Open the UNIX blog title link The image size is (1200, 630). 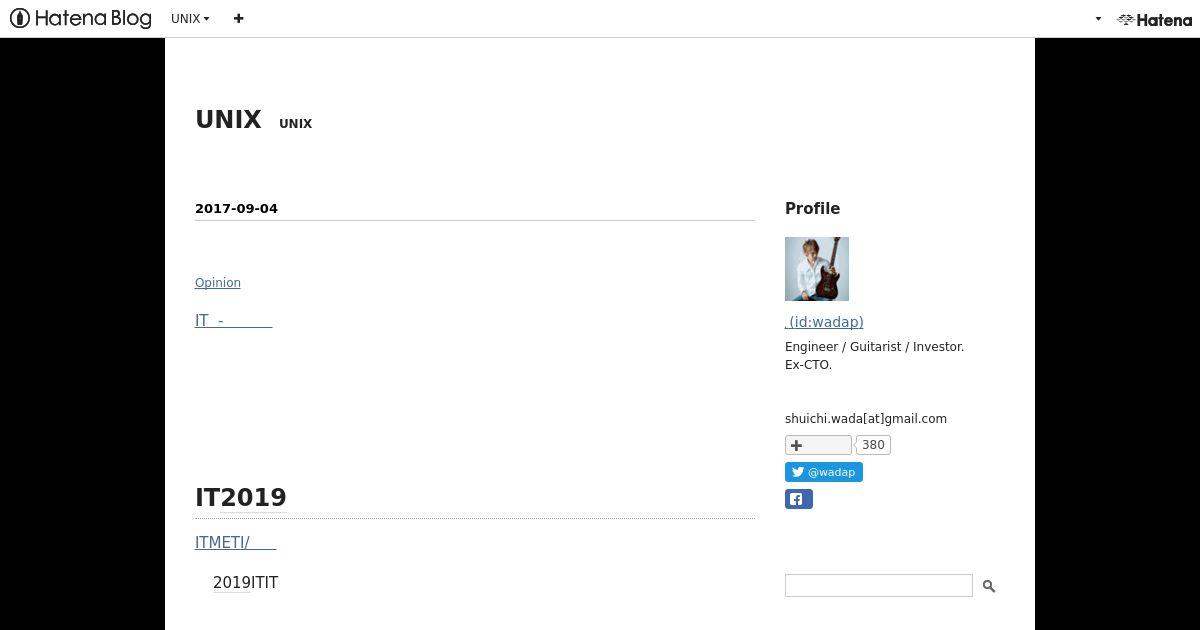point(228,119)
